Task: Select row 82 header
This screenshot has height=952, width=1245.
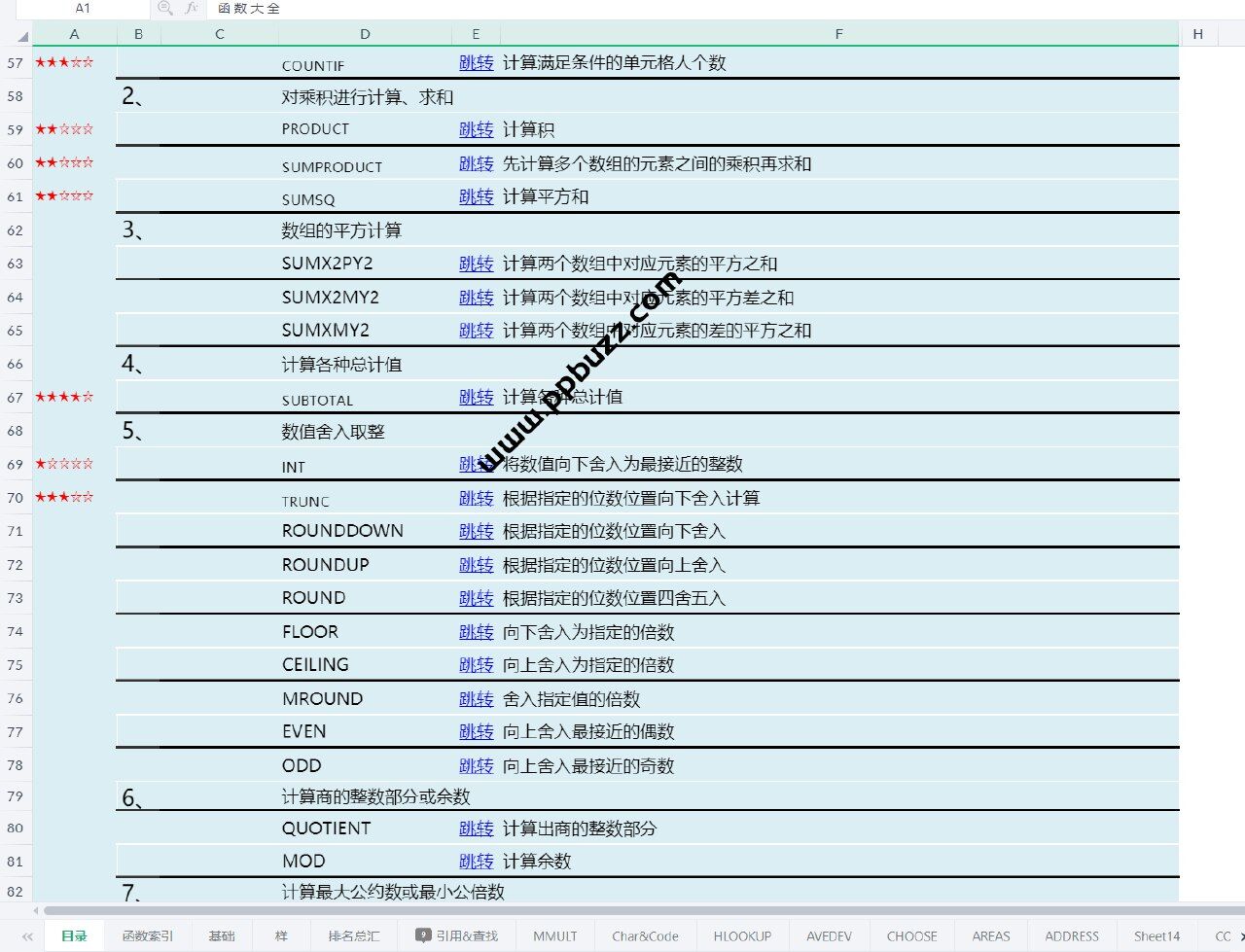Action: [16, 892]
